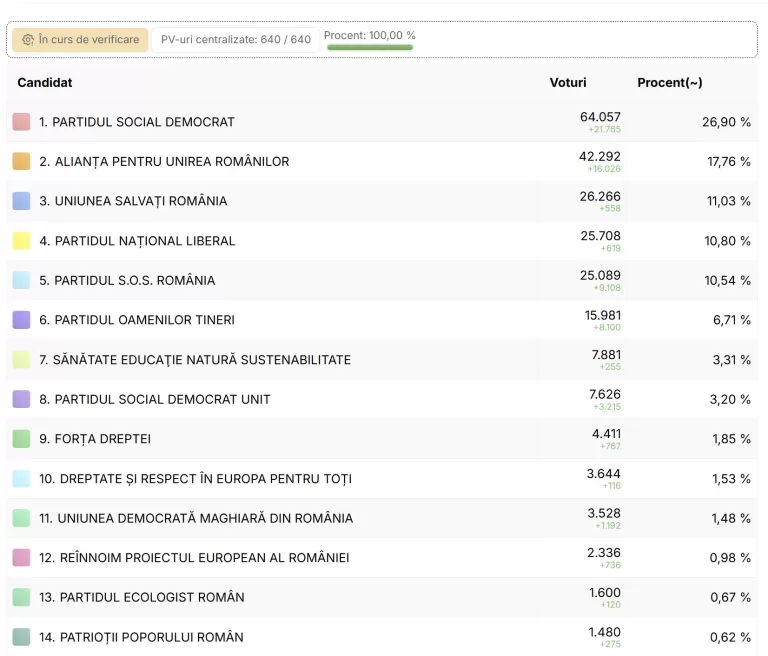This screenshot has width=768, height=656.
Task: Click the green swatch for Forța Dreptei
Action: [x=22, y=439]
